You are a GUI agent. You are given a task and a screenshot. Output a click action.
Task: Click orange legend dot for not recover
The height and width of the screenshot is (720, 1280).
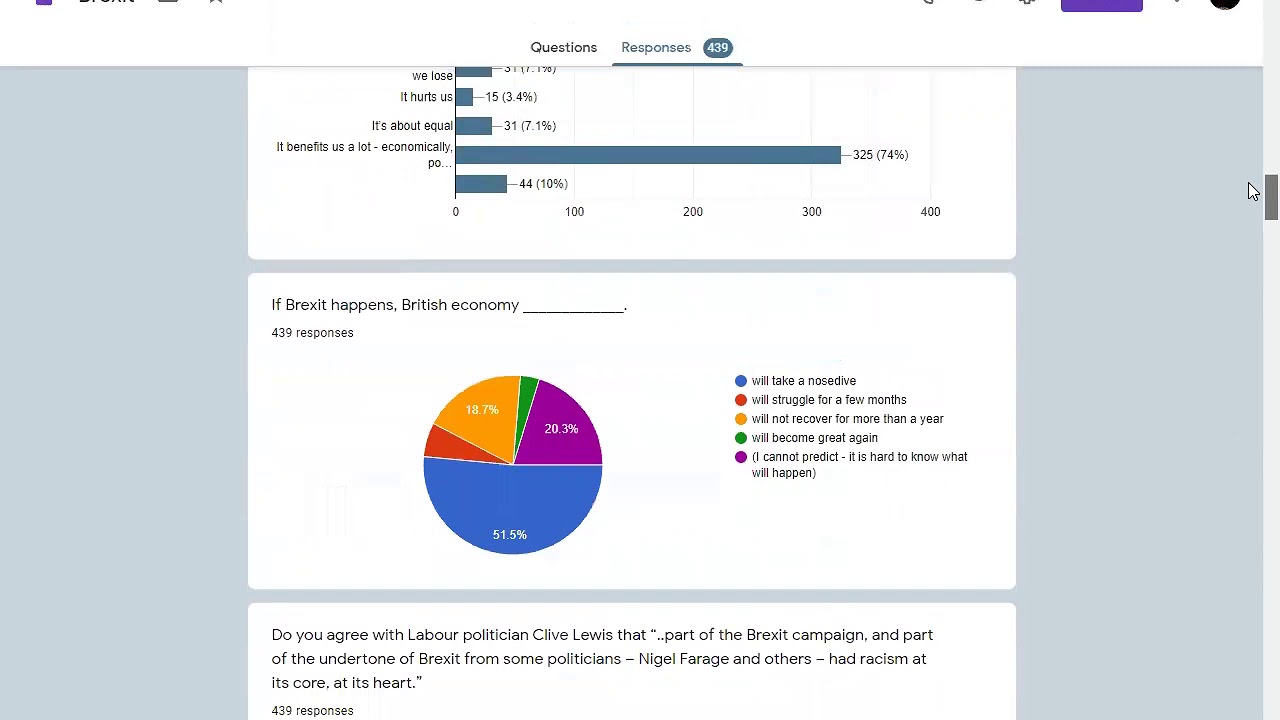coord(741,419)
